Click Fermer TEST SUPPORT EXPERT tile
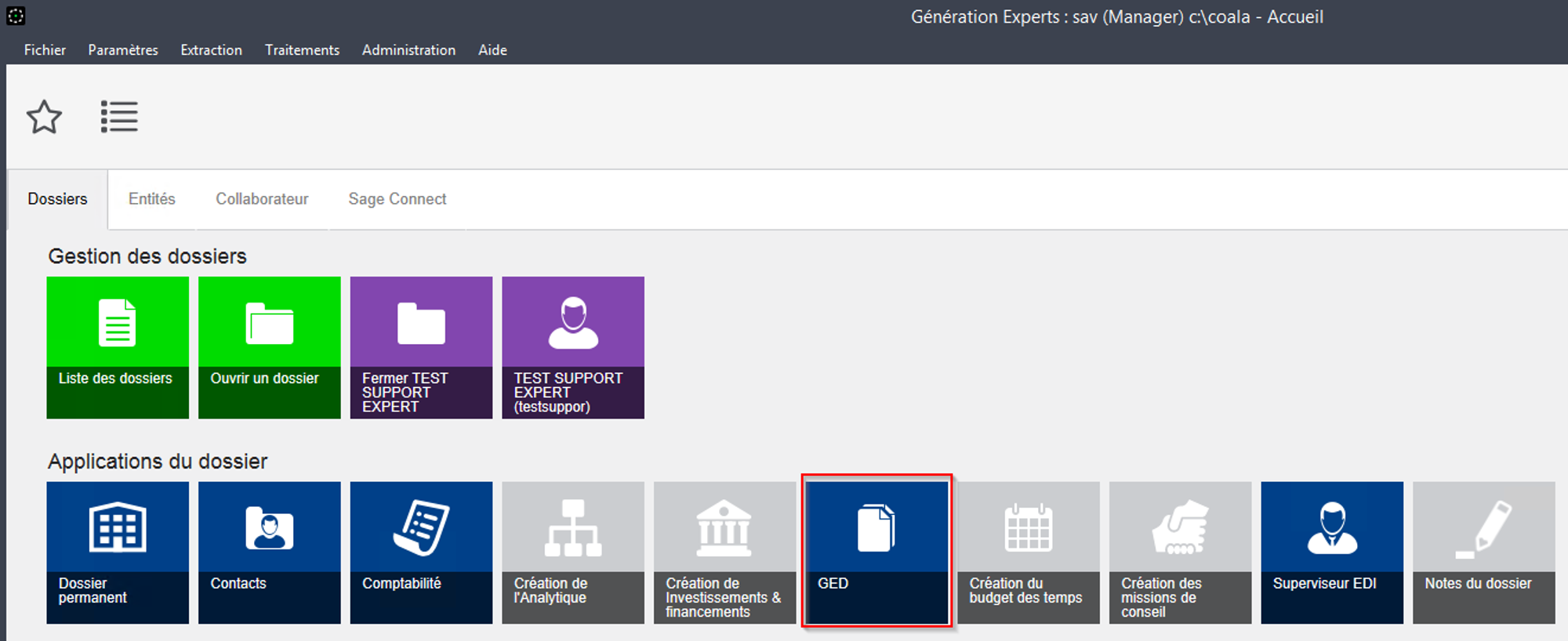The image size is (1568, 641). click(x=421, y=347)
